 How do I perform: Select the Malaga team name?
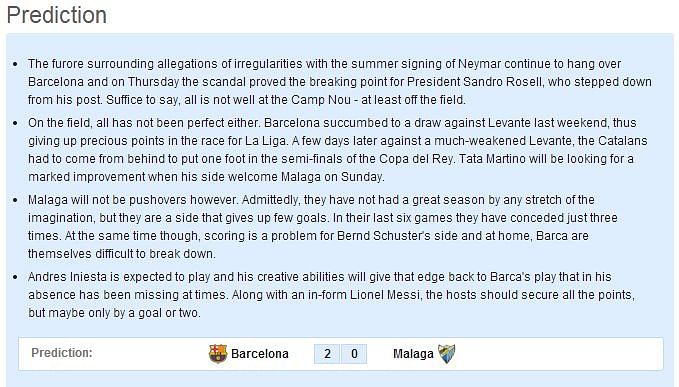413,354
